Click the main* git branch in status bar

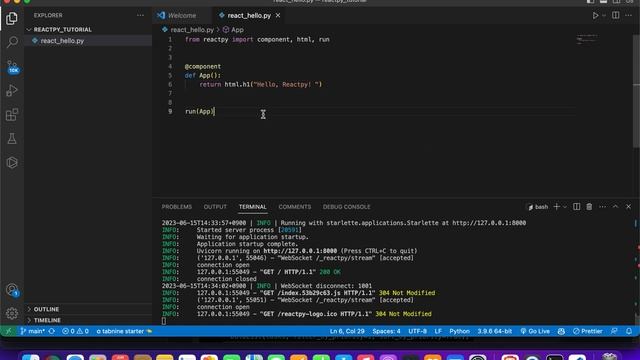[32, 331]
